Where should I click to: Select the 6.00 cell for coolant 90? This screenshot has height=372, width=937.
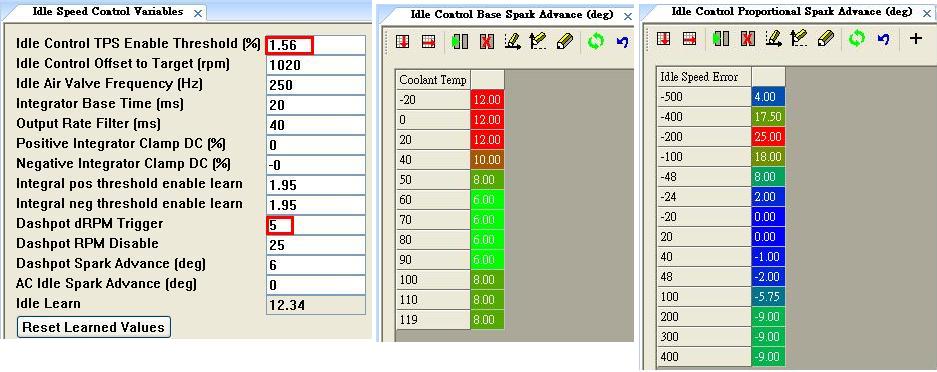click(487, 259)
